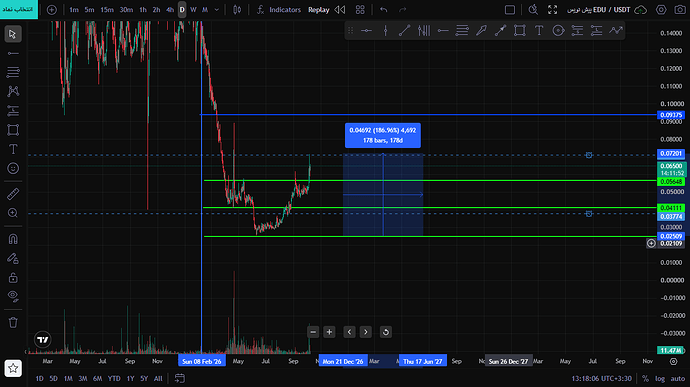Open Fibonacci and Gann tools in left sidebar

(13, 72)
